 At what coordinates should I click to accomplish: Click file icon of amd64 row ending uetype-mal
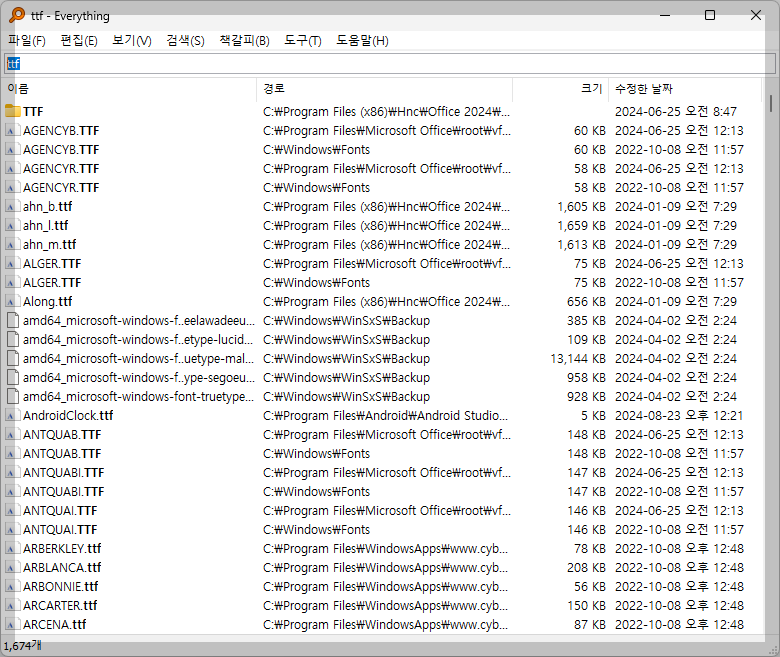pyautogui.click(x=13, y=358)
